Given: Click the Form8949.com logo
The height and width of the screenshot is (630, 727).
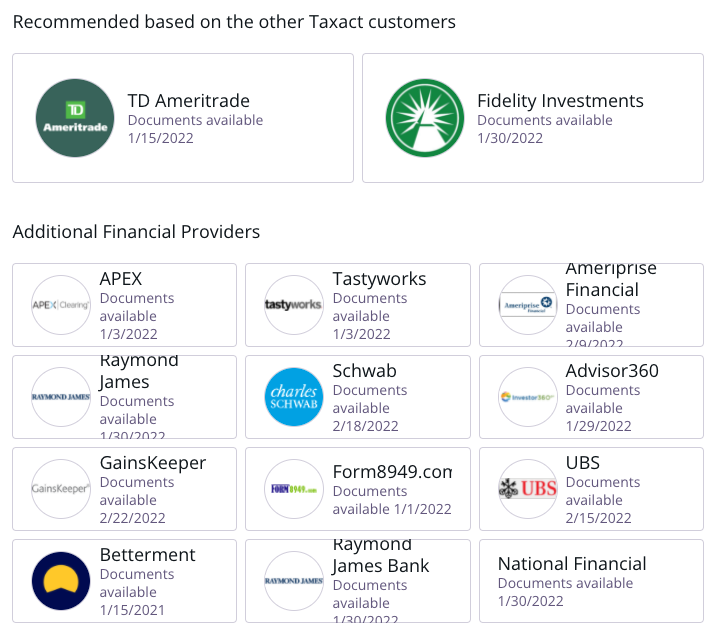Looking at the screenshot, I should point(293,489).
